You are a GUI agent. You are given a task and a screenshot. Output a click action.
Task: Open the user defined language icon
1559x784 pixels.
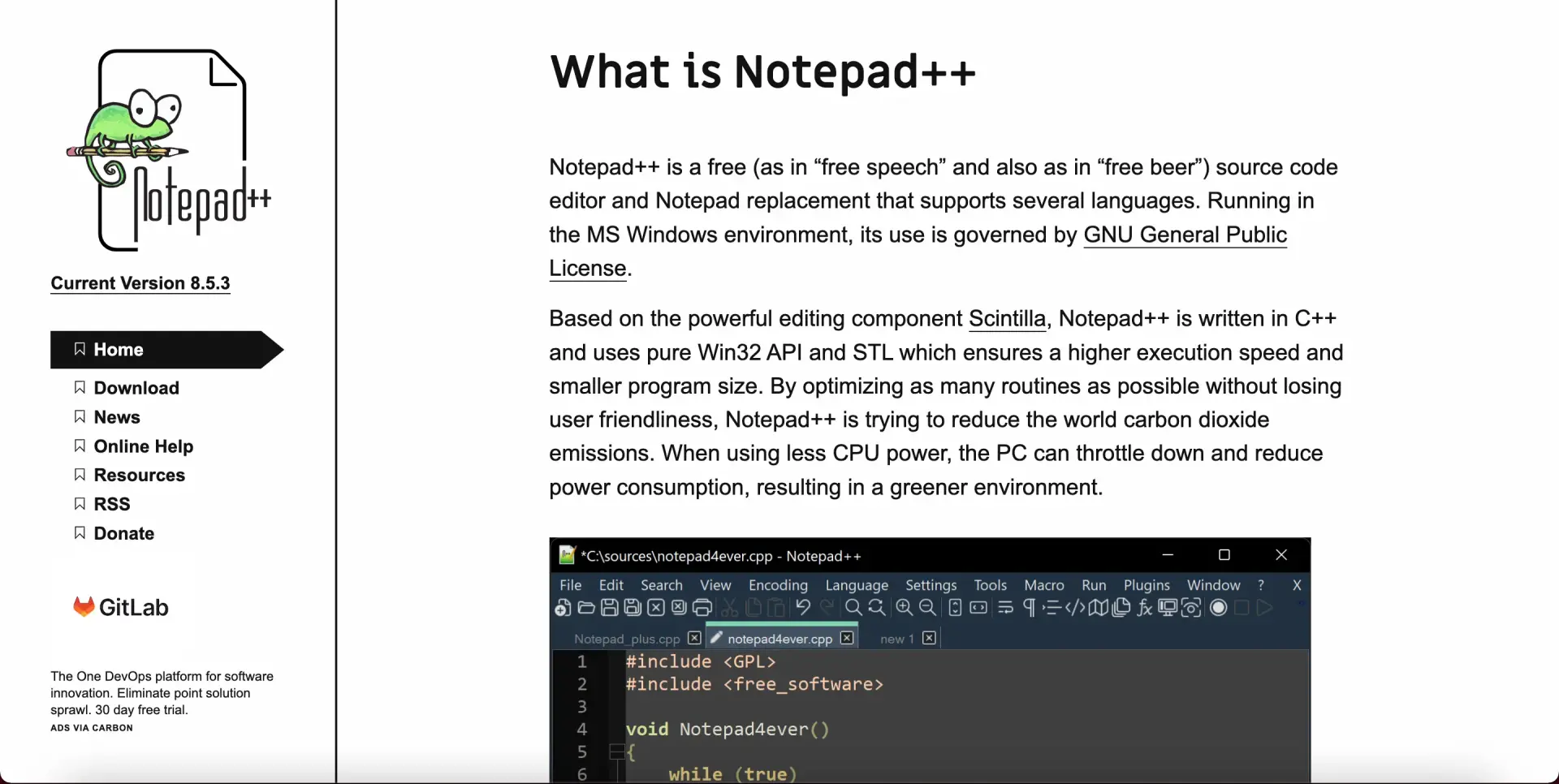click(x=1075, y=608)
